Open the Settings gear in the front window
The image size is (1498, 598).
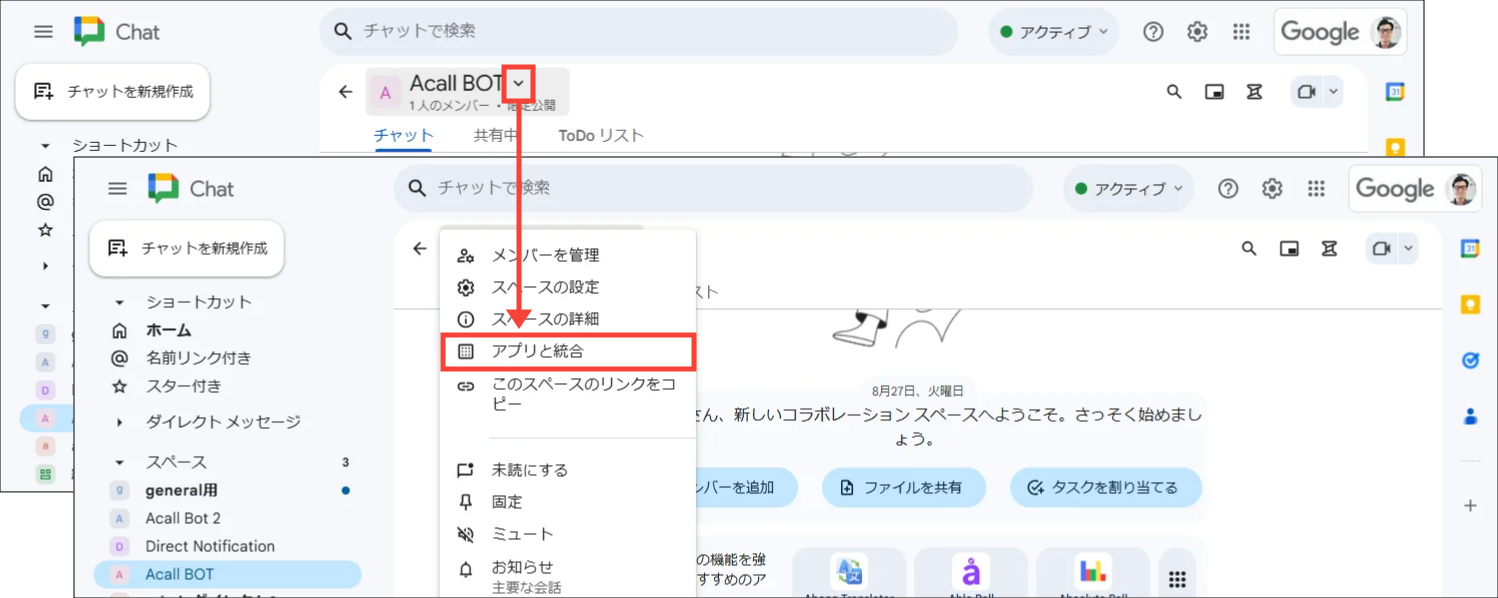point(1272,189)
